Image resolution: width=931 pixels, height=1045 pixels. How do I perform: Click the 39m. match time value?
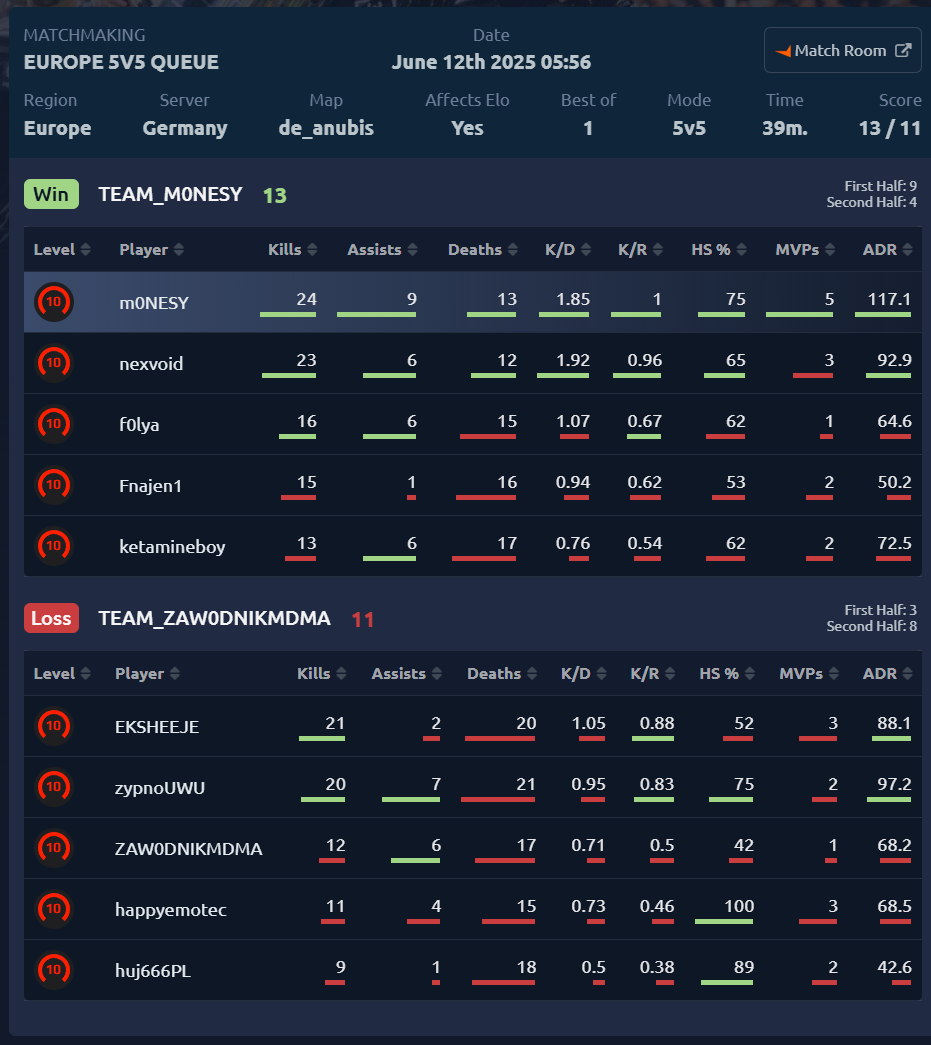pyautogui.click(x=784, y=128)
